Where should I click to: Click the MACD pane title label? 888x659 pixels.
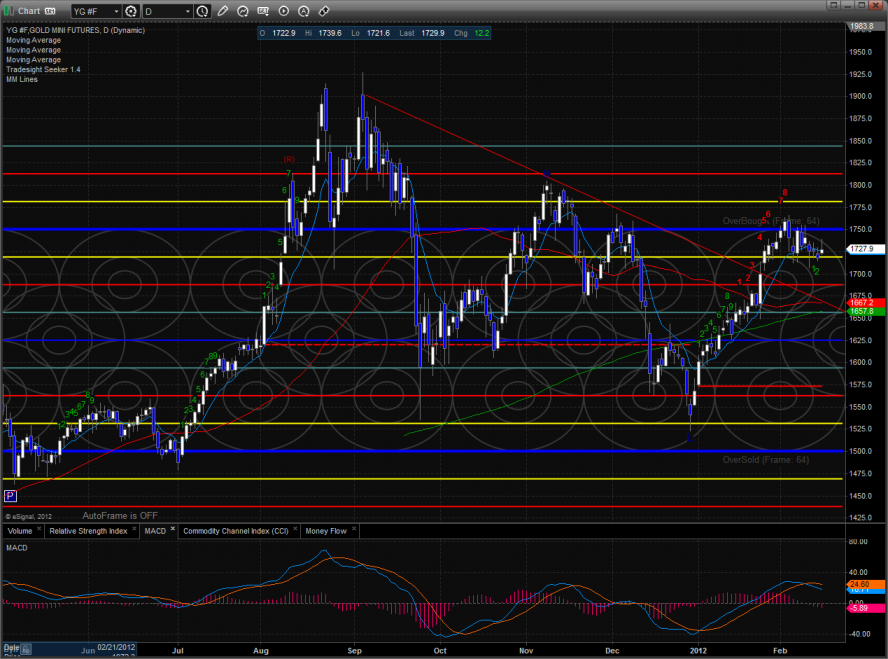click(x=17, y=548)
